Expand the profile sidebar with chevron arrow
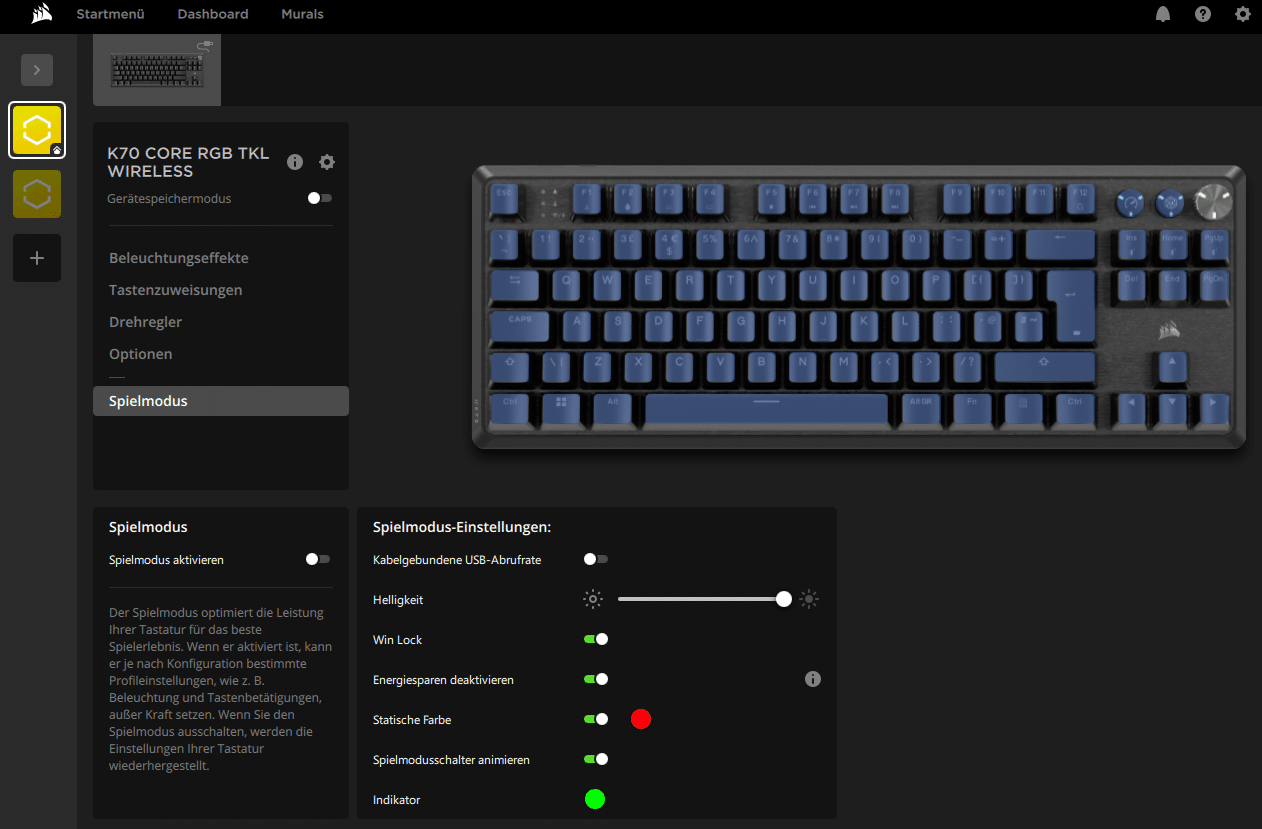The height and width of the screenshot is (829, 1262). (37, 70)
